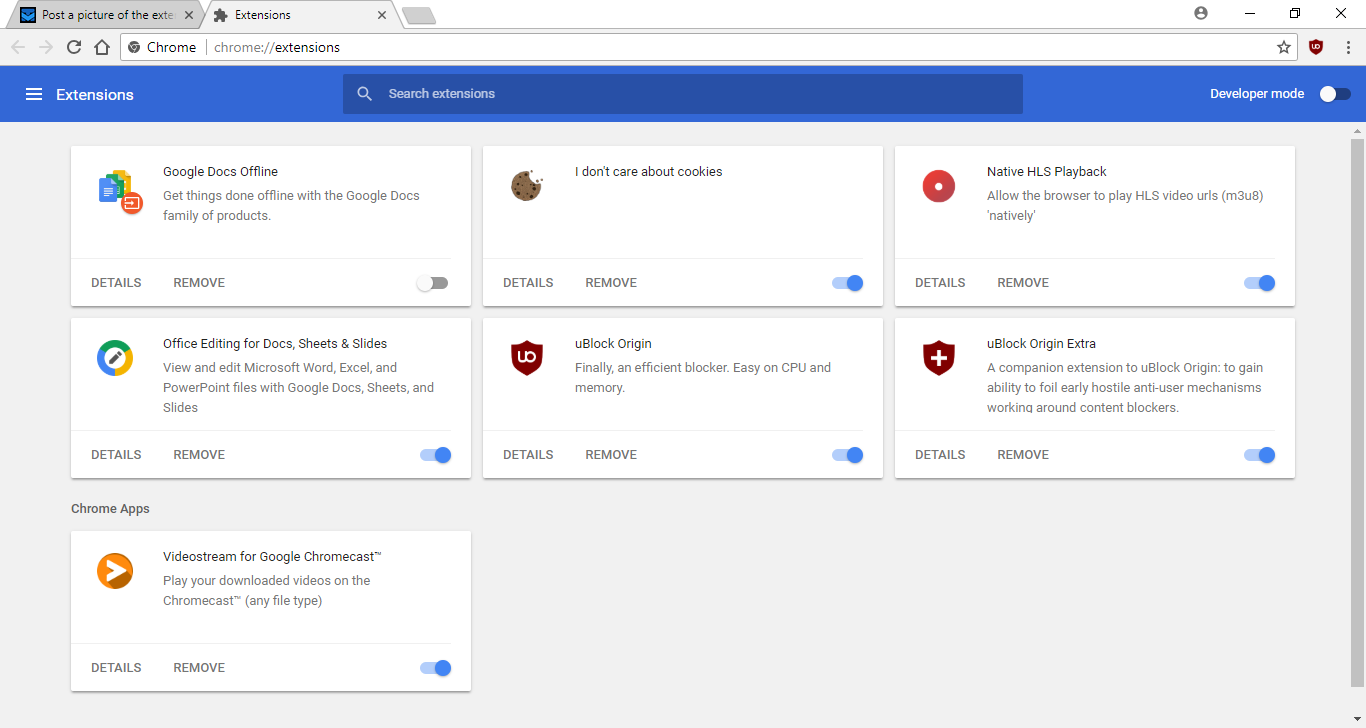The image size is (1366, 728).
Task: Show Details for Videostream for Google Chromecast
Action: 116,668
